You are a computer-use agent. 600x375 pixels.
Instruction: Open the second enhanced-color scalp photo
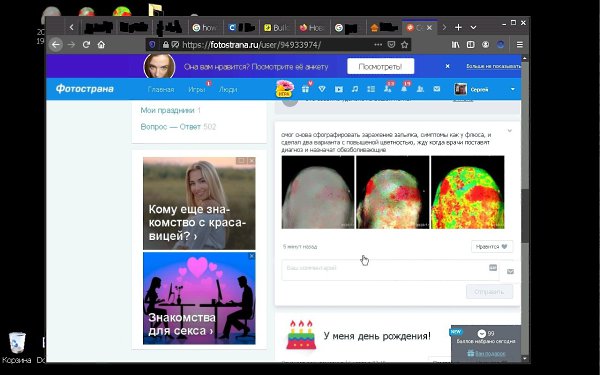point(393,192)
